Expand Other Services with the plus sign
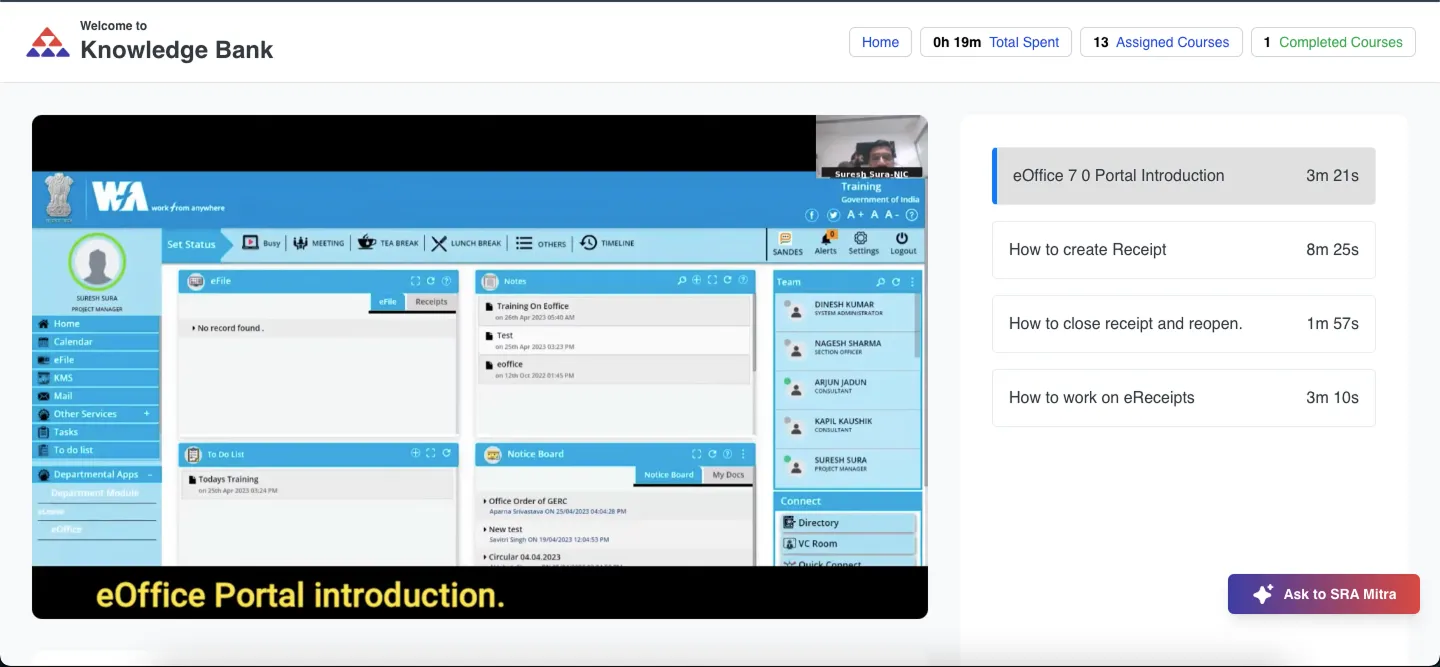 tap(147, 414)
